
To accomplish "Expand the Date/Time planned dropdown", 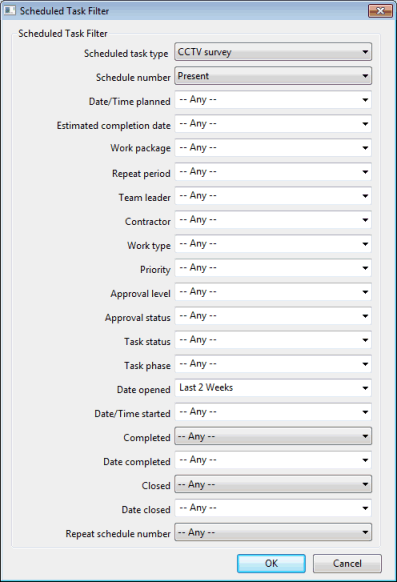I will [x=273, y=100].
